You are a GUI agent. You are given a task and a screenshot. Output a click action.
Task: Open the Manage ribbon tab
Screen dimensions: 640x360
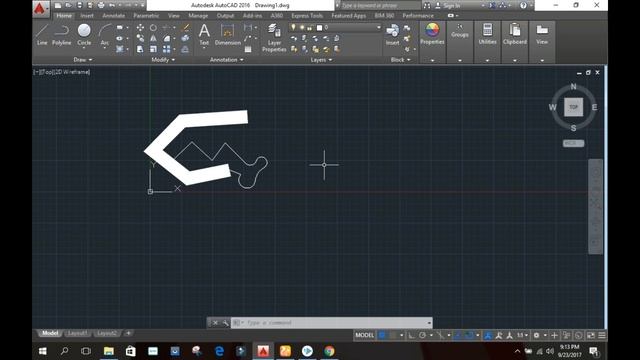(x=198, y=16)
